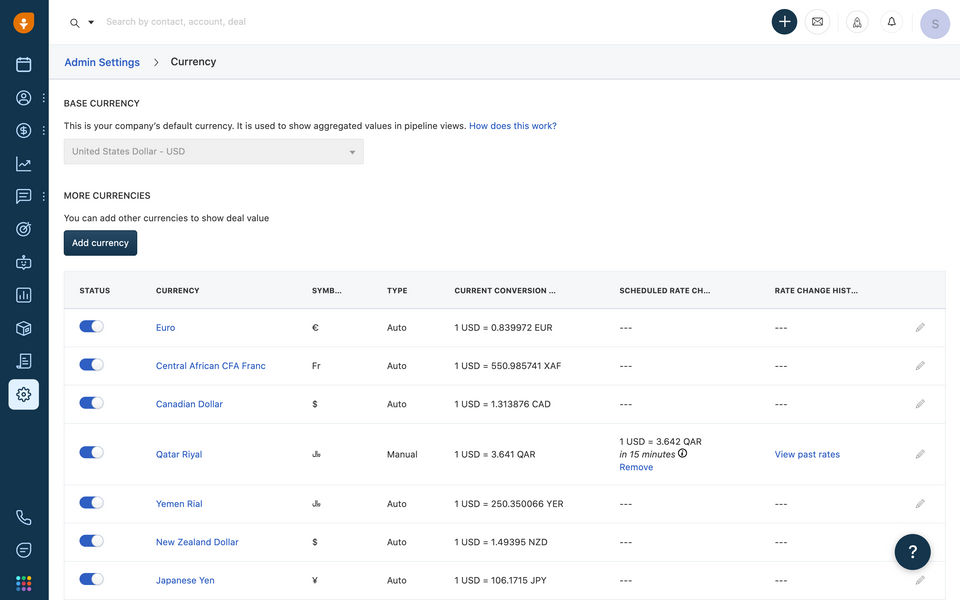960x600 pixels.
Task: Open Admin Settings gear icon in sidebar
Action: tap(24, 394)
